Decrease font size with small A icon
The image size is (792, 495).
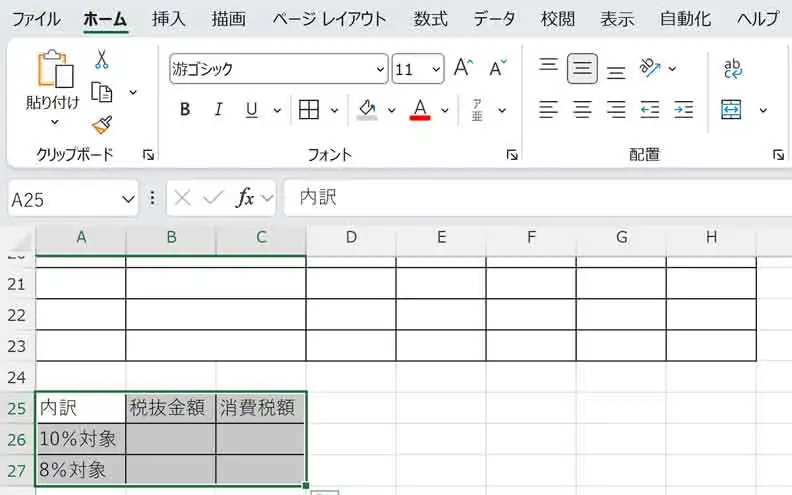(498, 68)
